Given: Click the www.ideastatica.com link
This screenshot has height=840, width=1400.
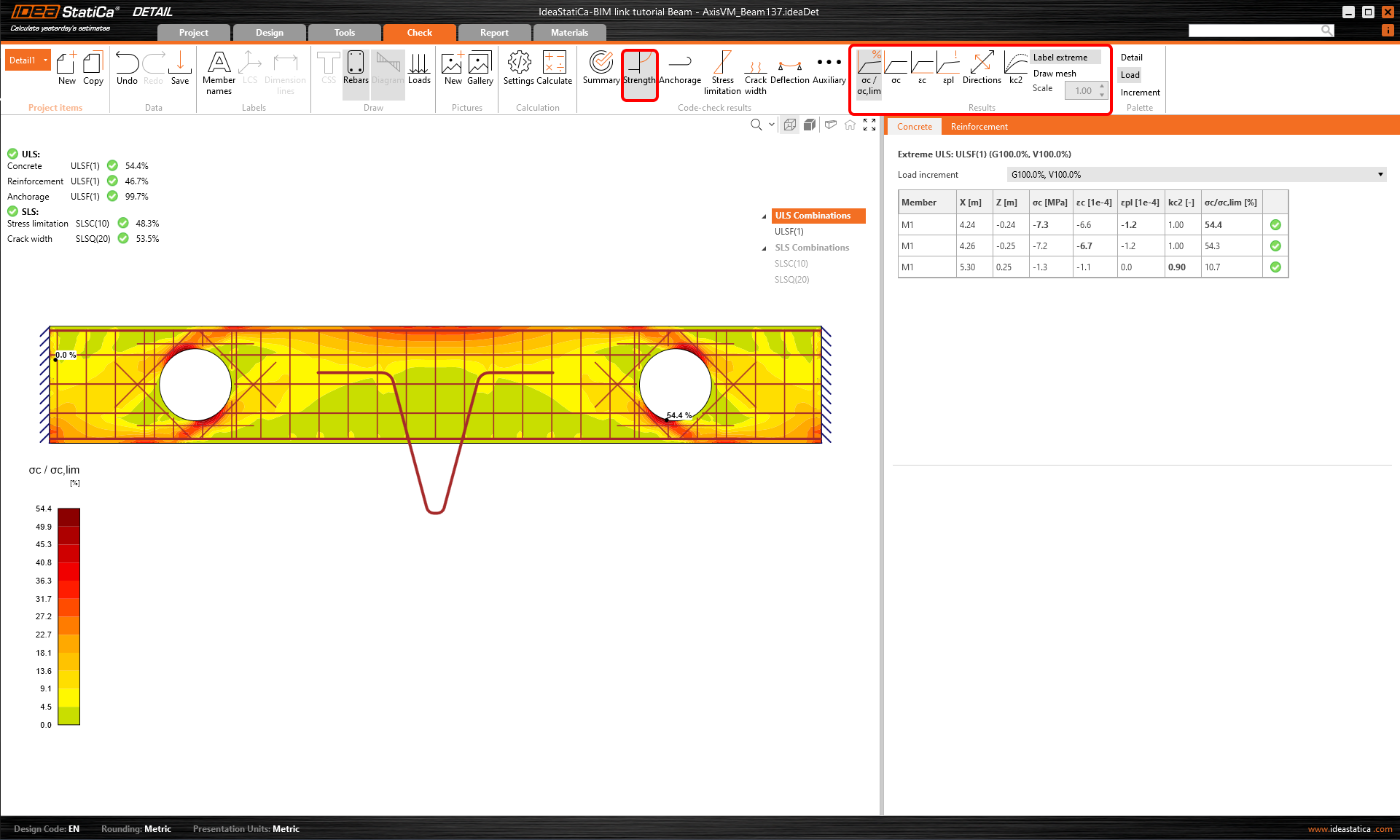Looking at the screenshot, I should click(x=1349, y=829).
